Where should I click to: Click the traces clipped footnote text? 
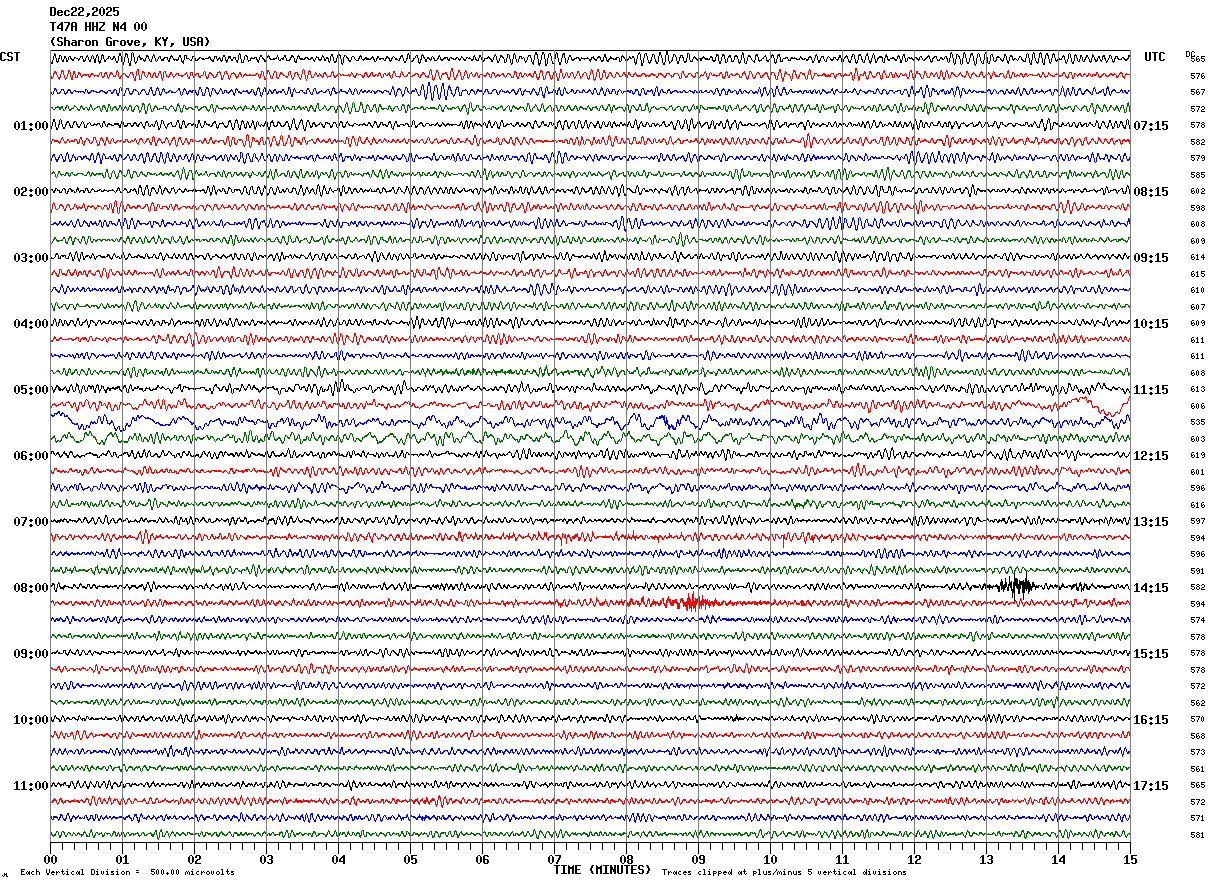784,873
